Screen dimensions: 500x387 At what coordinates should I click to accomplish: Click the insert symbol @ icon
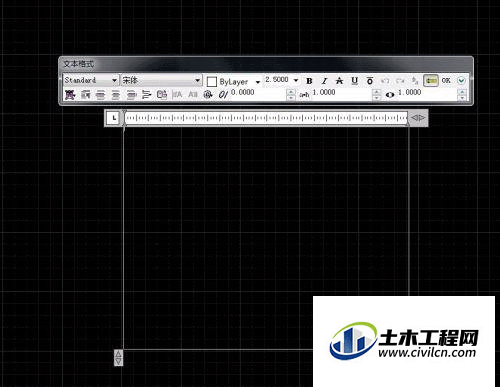208,95
